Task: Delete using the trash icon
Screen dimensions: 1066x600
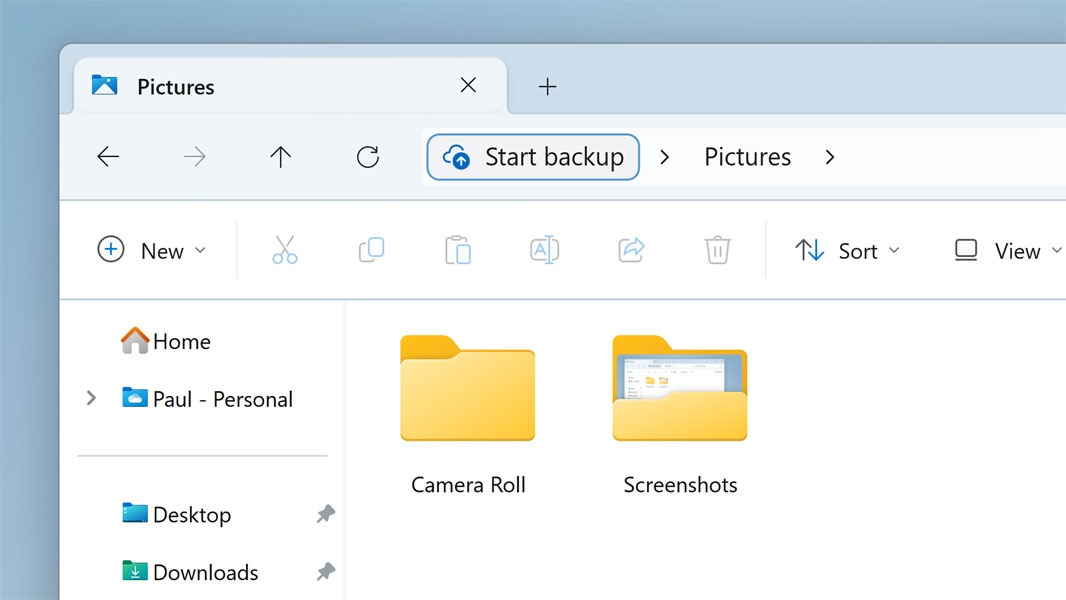Action: click(717, 250)
